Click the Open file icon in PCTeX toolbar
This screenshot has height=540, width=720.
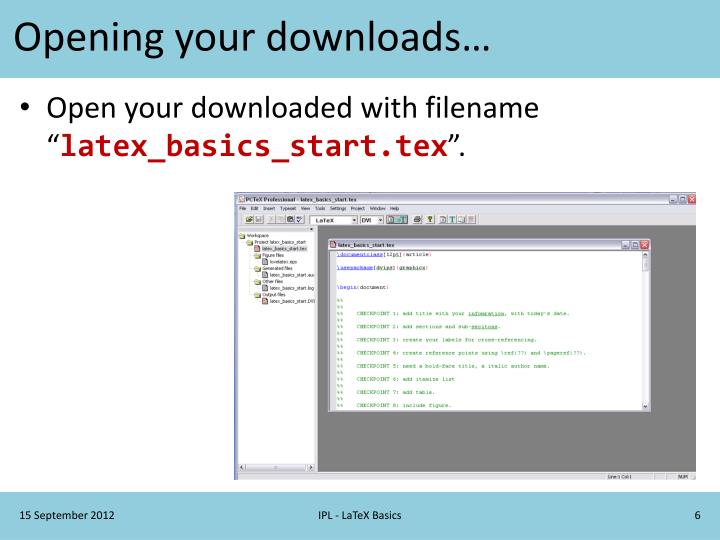pos(249,219)
